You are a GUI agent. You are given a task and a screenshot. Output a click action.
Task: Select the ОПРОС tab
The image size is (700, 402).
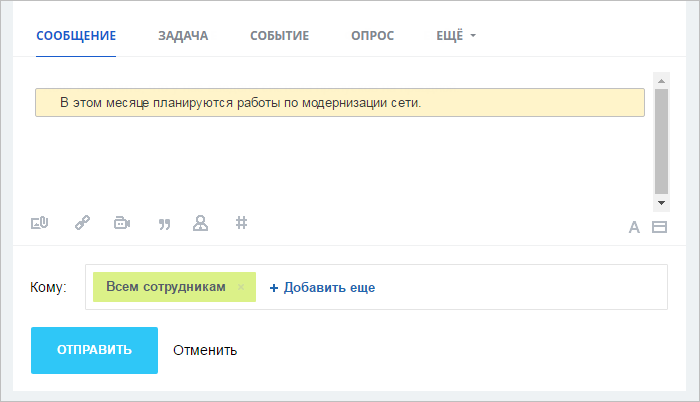(x=372, y=36)
